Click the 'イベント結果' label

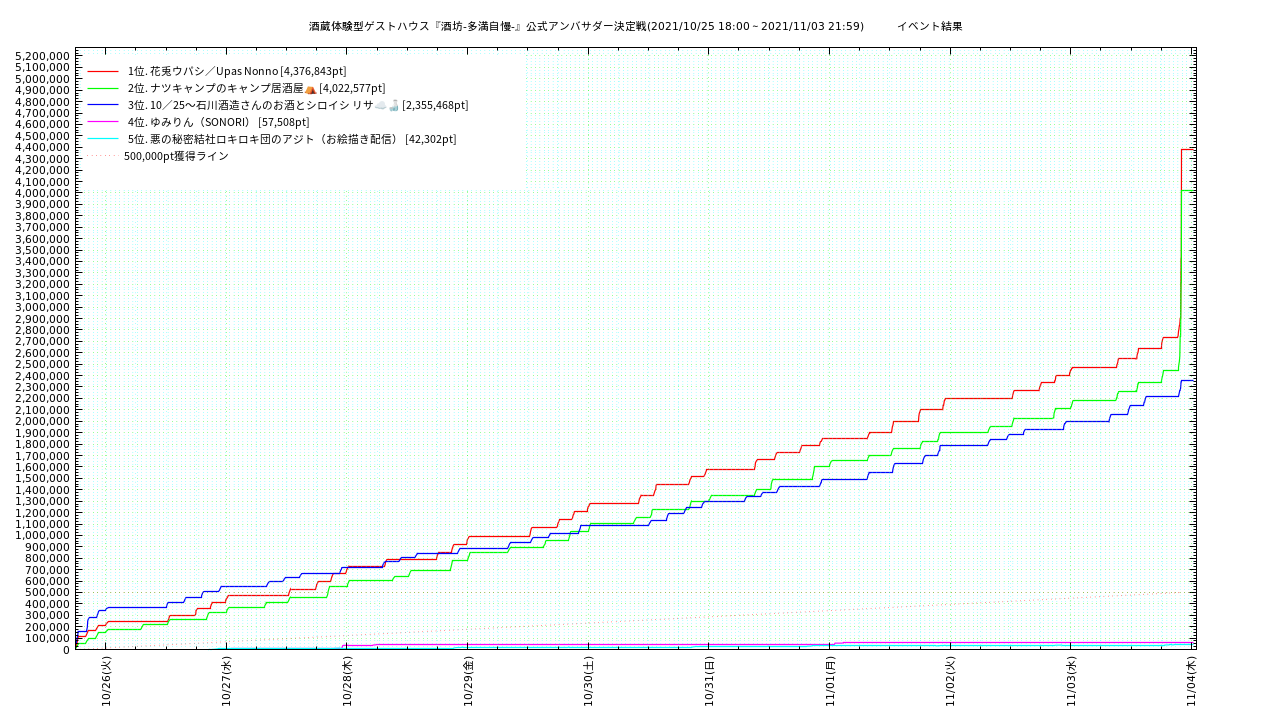click(x=929, y=26)
